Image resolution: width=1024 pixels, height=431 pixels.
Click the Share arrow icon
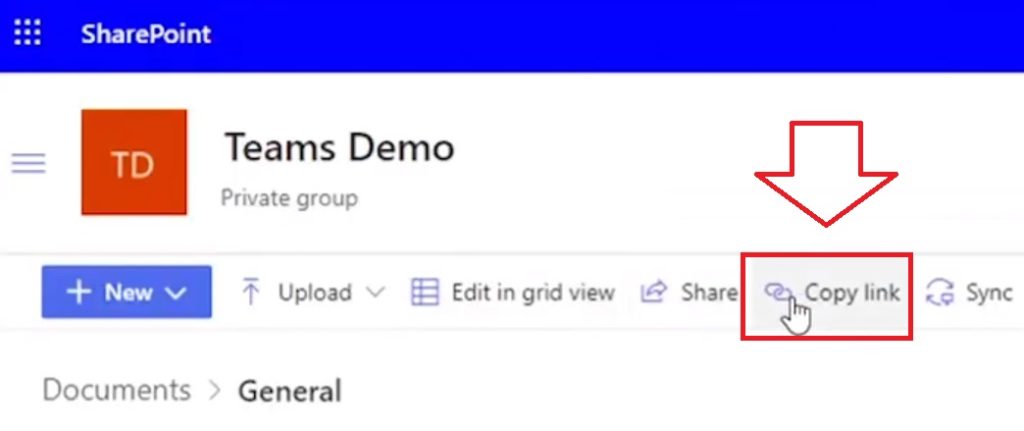point(653,291)
